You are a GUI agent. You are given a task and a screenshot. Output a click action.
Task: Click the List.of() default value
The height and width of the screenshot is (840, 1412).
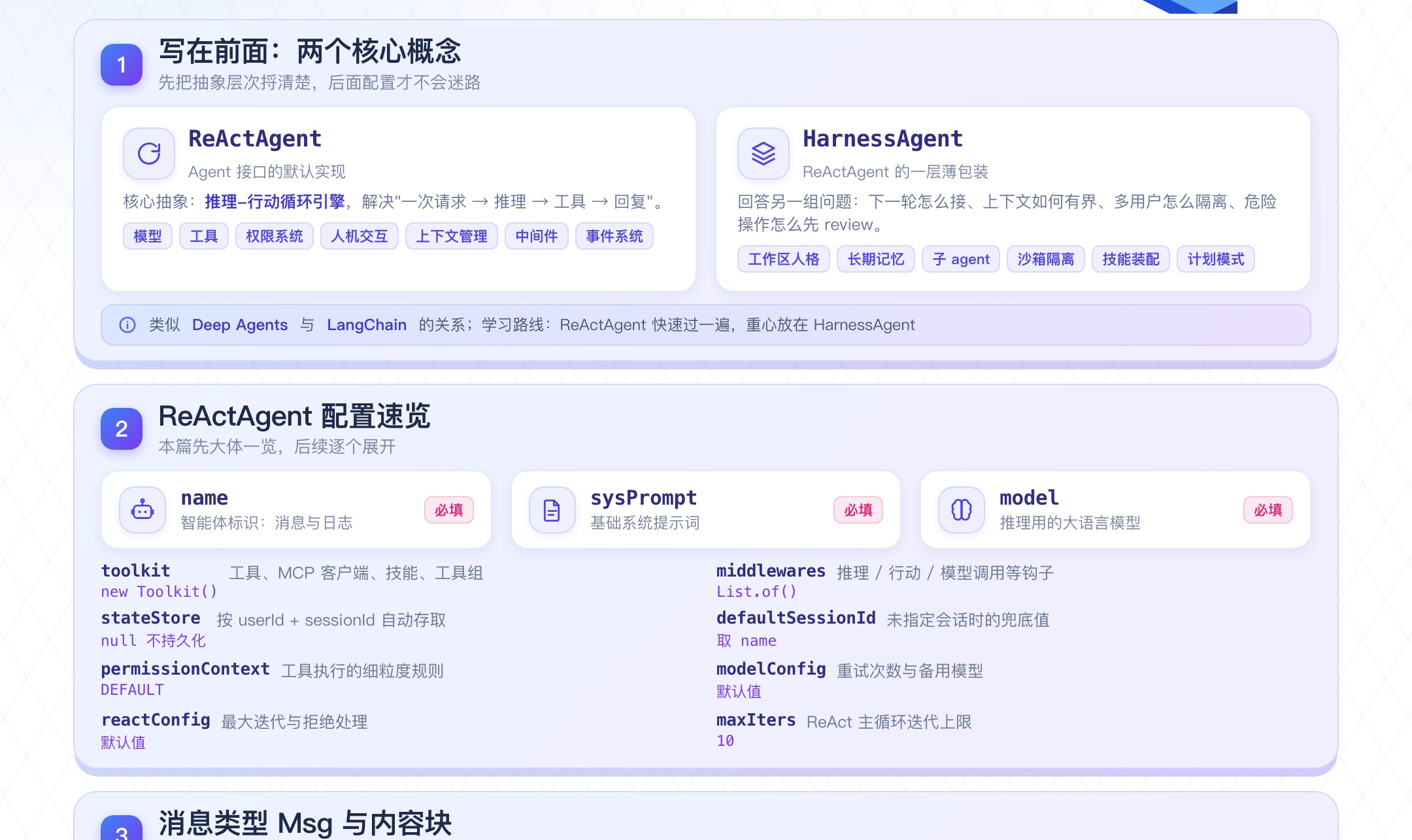(756, 592)
